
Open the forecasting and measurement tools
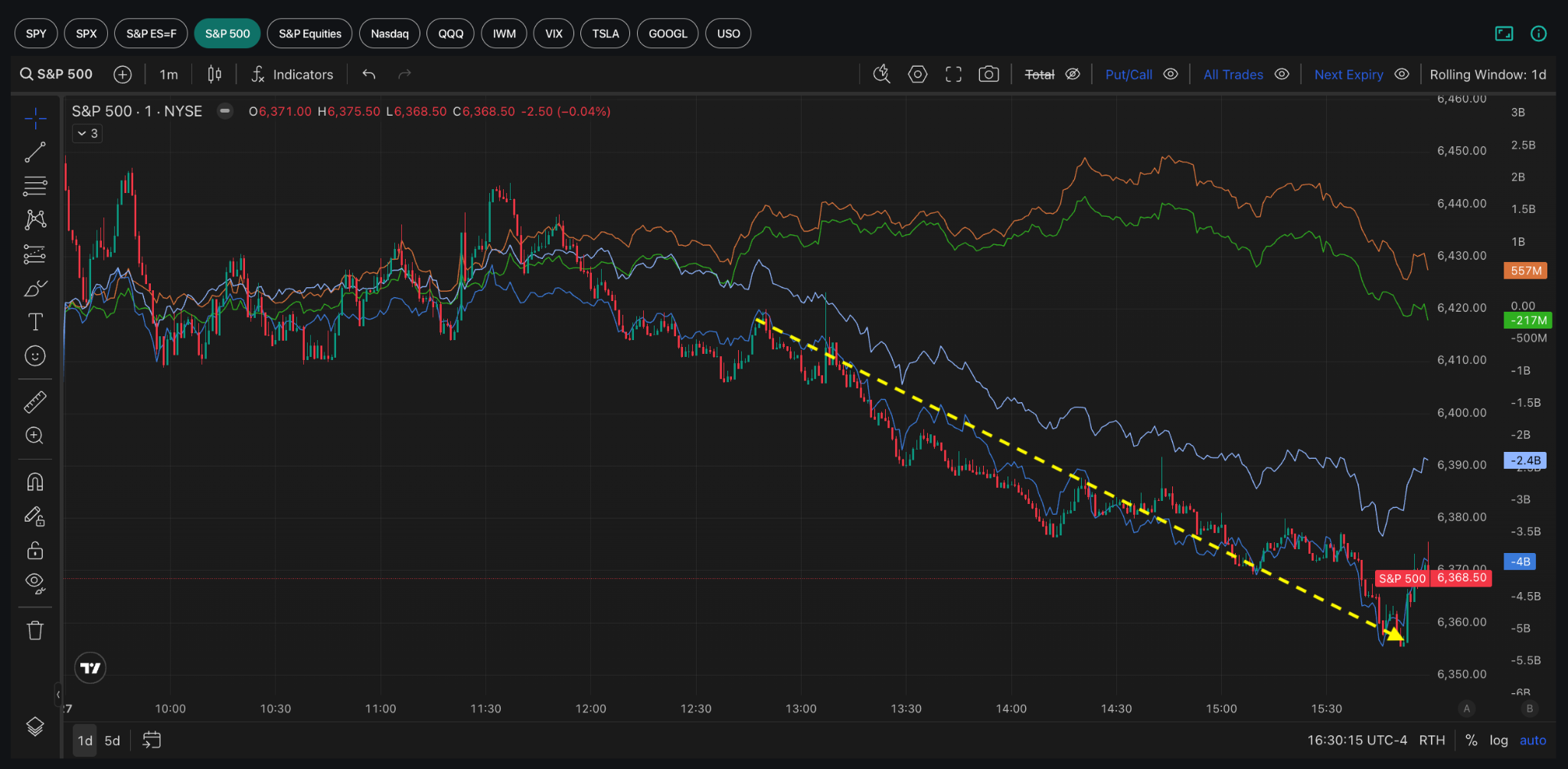(x=35, y=254)
